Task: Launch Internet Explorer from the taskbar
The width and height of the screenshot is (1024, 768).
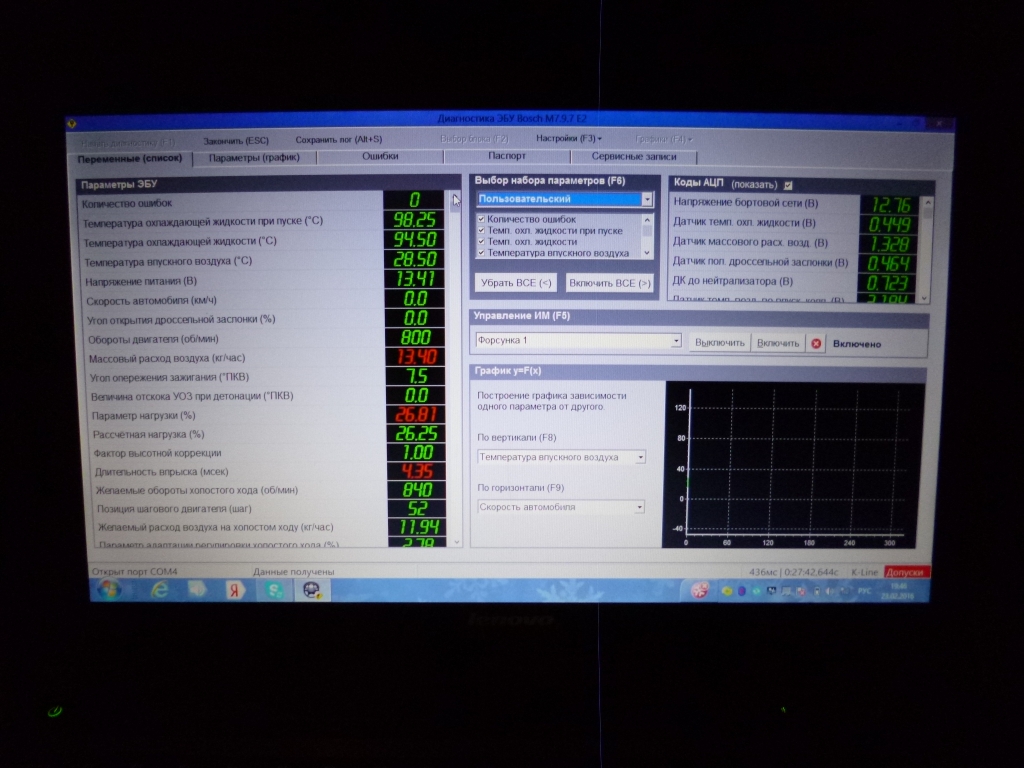Action: [x=159, y=590]
